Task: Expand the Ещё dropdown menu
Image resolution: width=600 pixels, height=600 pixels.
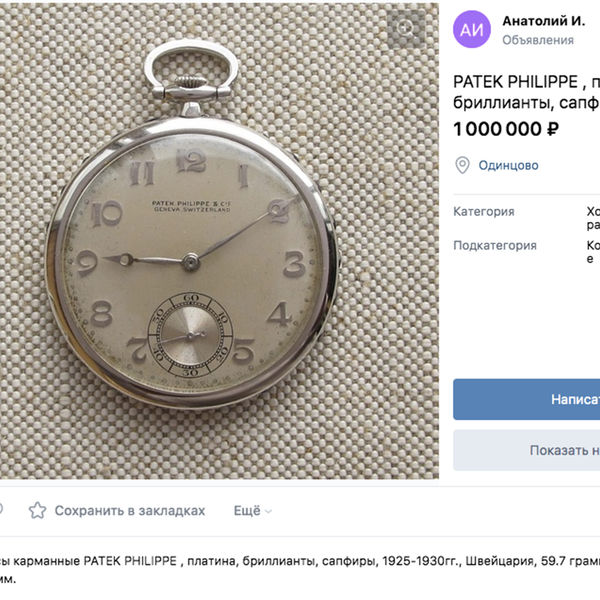Action: coord(253,510)
